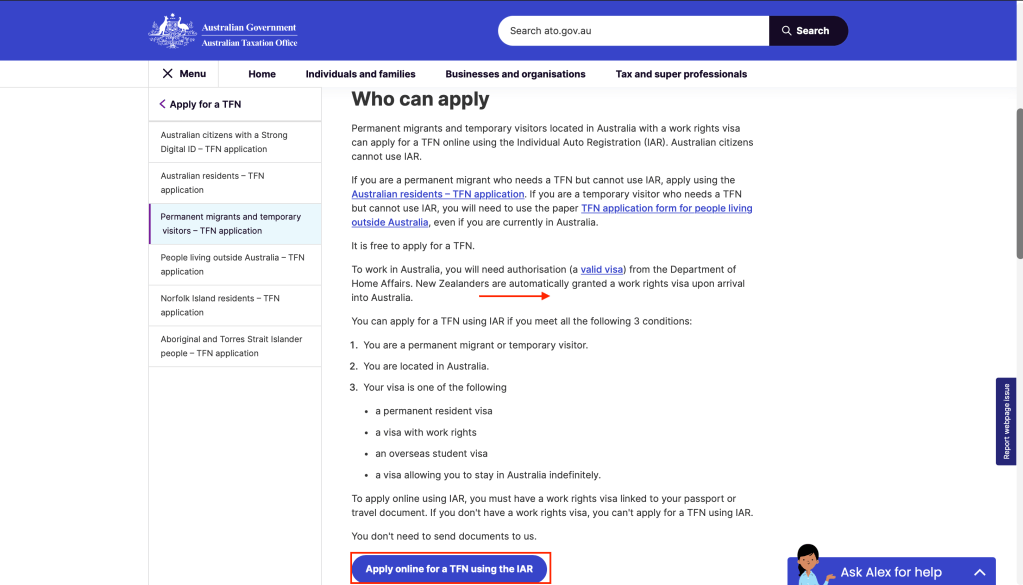Expand Ask Alex chat chevron
Viewport: 1023px width, 585px height.
coord(979,572)
